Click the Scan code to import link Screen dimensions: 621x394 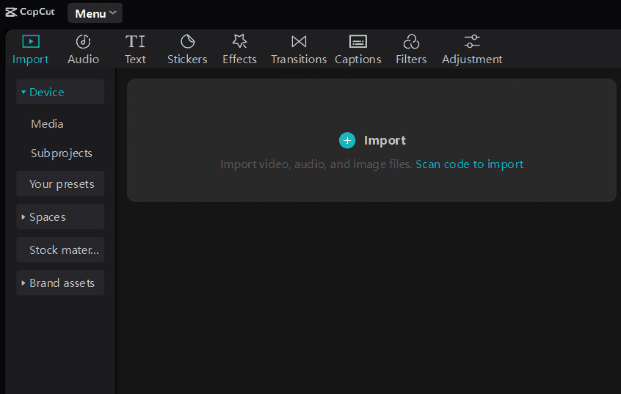[469, 164]
